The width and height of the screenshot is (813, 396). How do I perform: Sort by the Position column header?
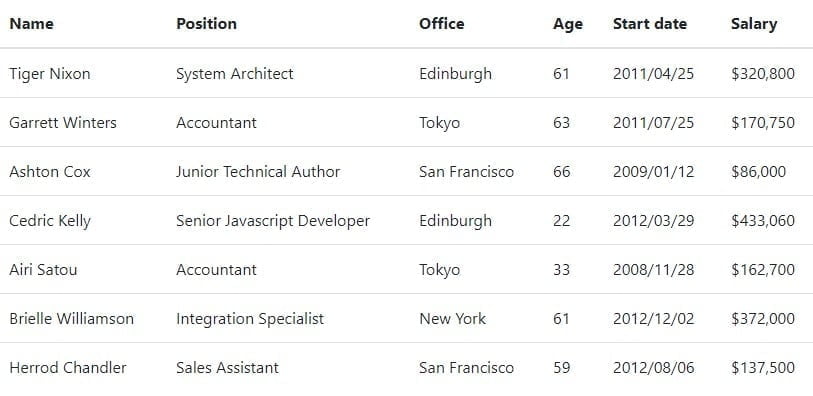[x=206, y=24]
